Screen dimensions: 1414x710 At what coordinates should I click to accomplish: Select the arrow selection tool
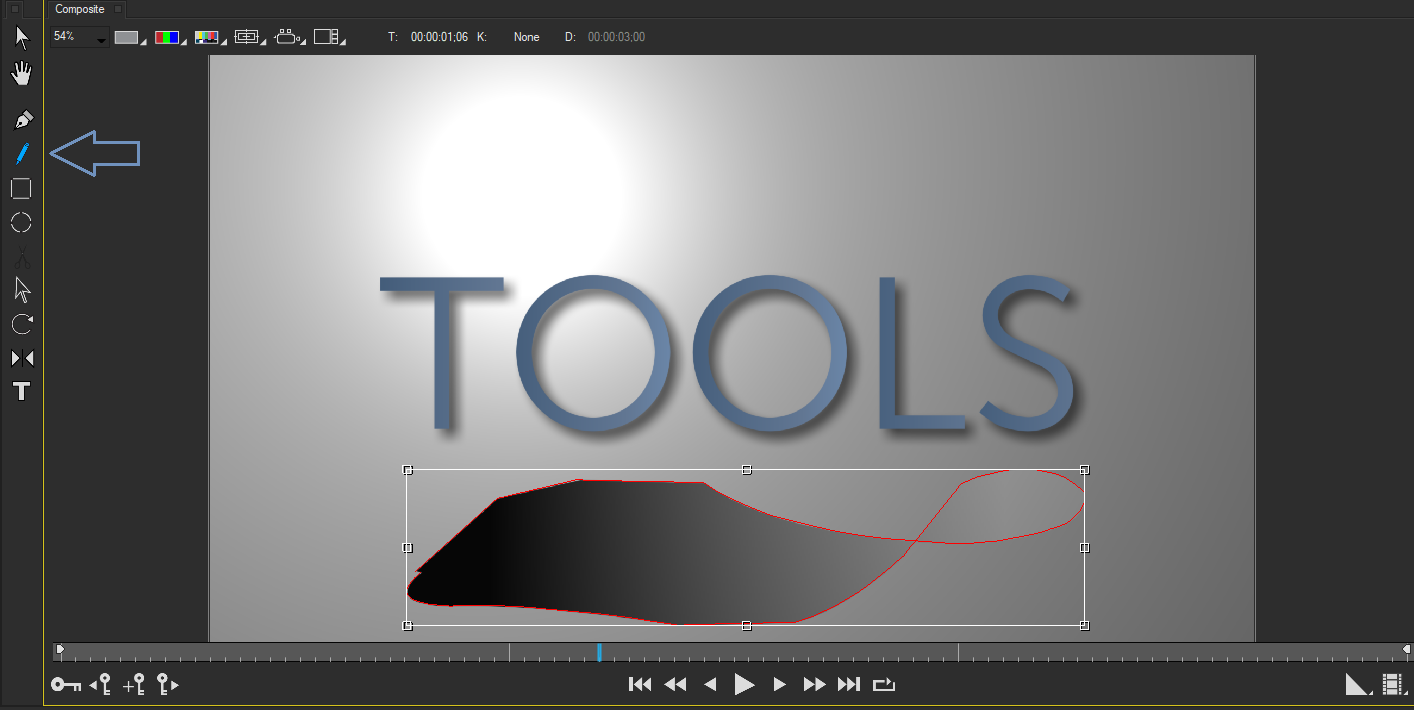[21, 37]
